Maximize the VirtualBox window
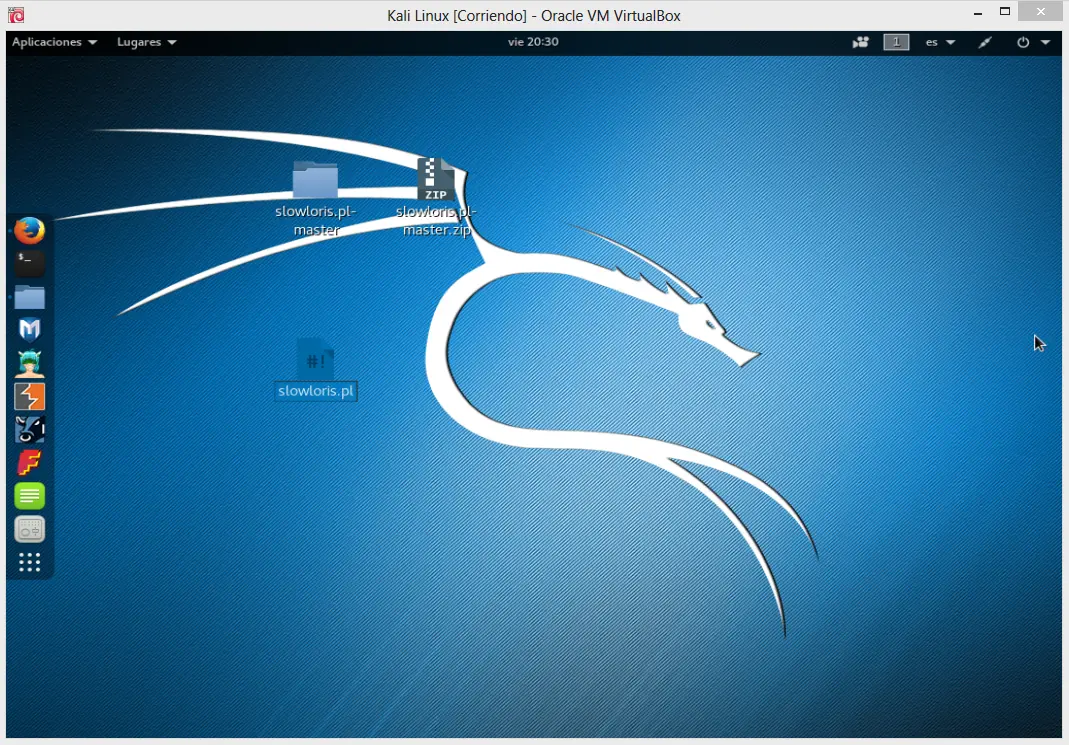1069x745 pixels. [1005, 12]
